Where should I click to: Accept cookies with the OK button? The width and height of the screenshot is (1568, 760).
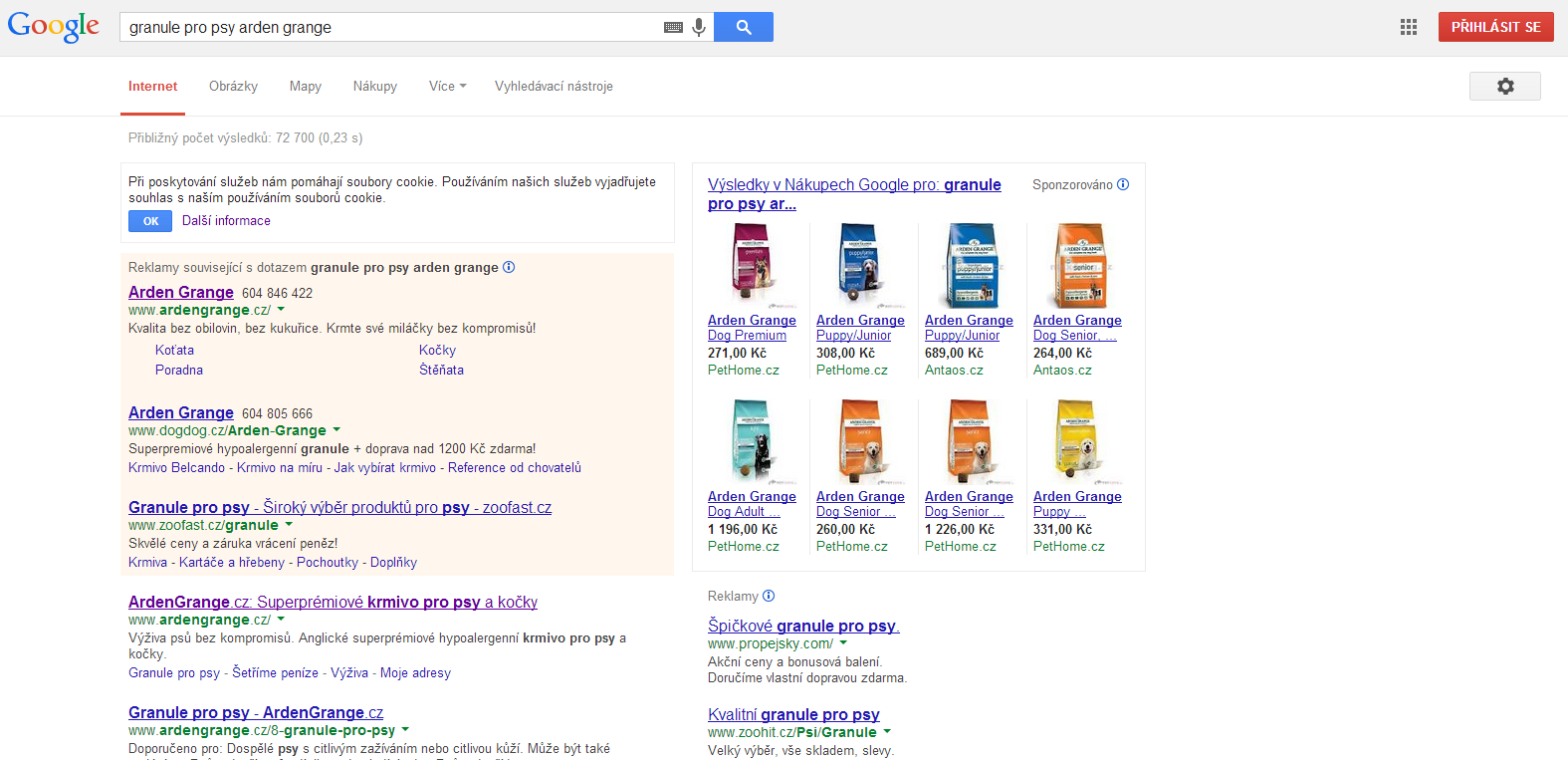pos(150,221)
